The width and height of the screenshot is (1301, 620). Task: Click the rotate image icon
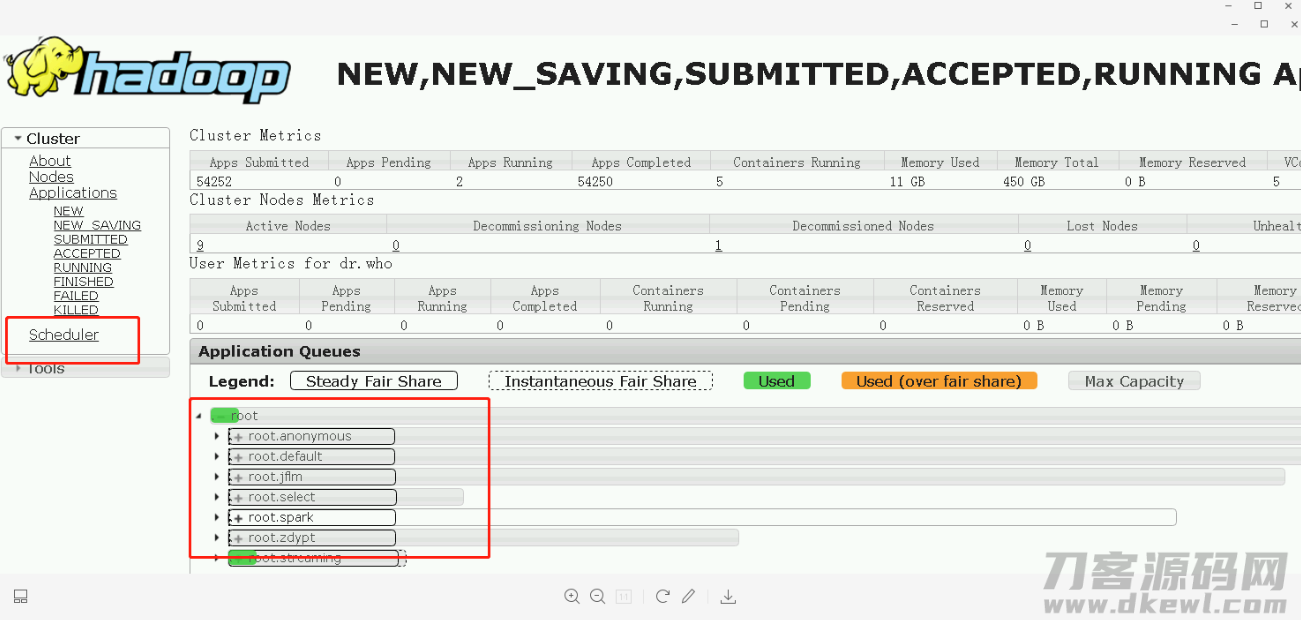[x=662, y=596]
